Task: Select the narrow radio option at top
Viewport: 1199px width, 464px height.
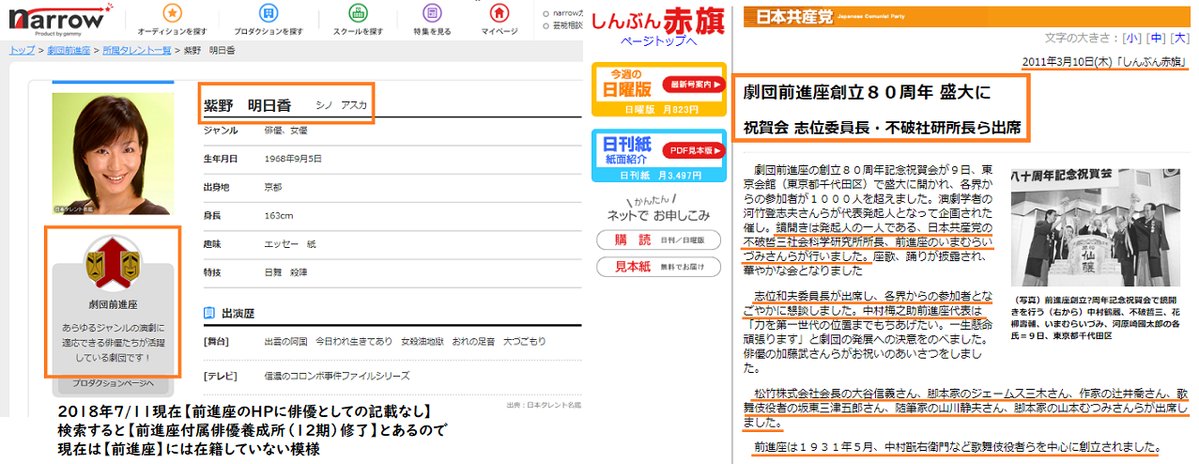Action: click(x=546, y=13)
